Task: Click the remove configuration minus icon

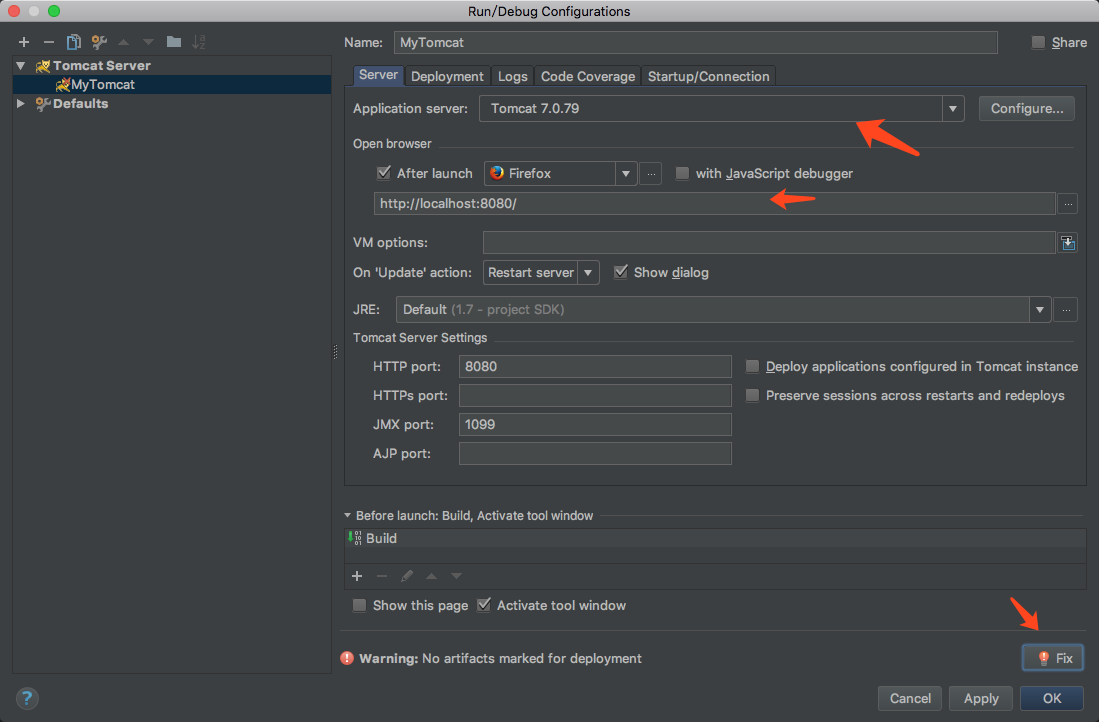Action: point(48,42)
